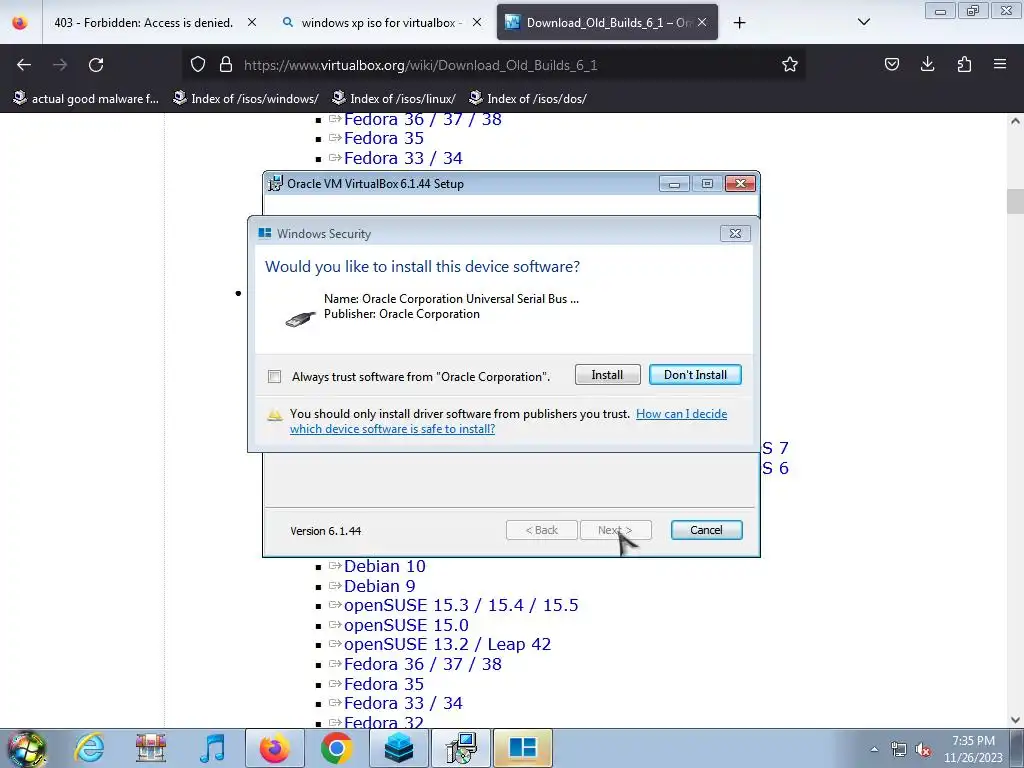
Task: Save page to Pocket
Action: coord(891,64)
